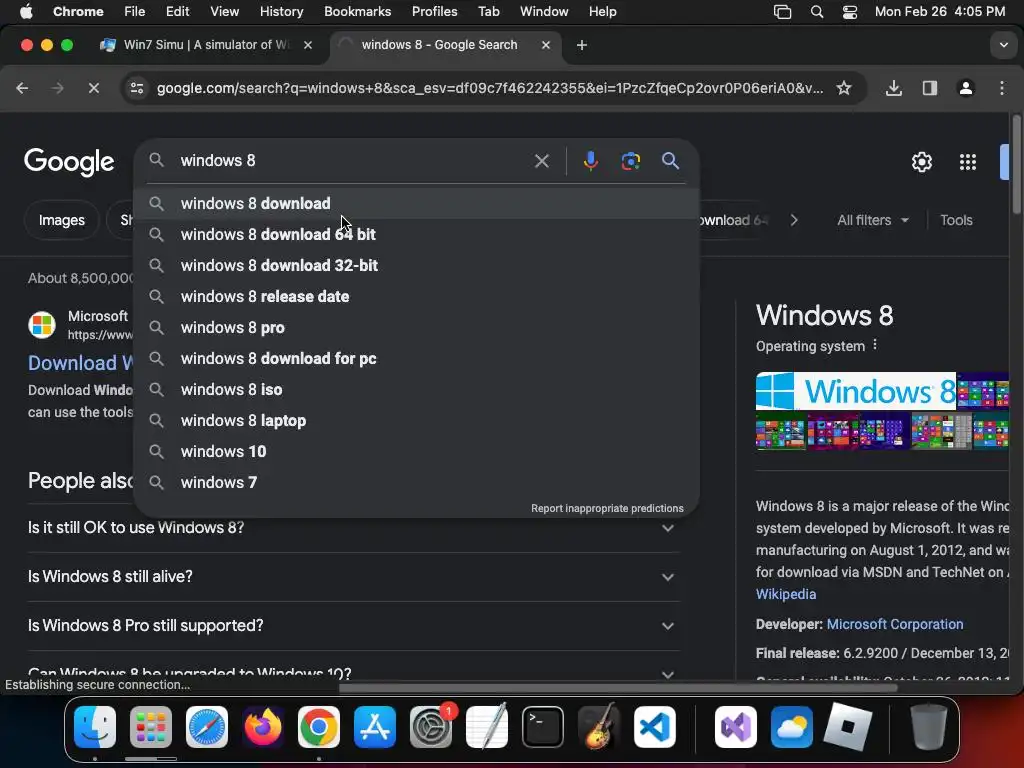Choose suggestion "windows 7"
This screenshot has height=768, width=1024.
[417, 483]
